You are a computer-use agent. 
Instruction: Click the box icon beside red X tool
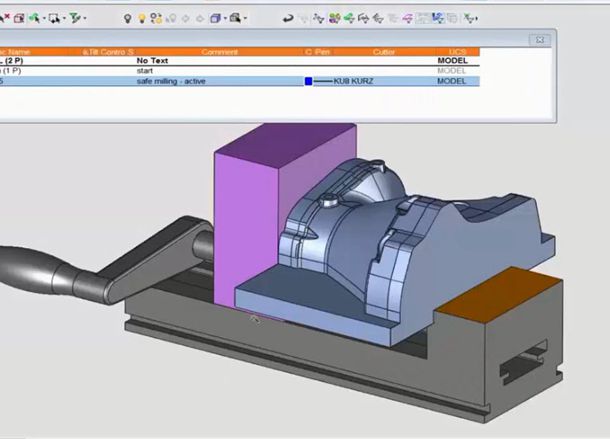19,18
